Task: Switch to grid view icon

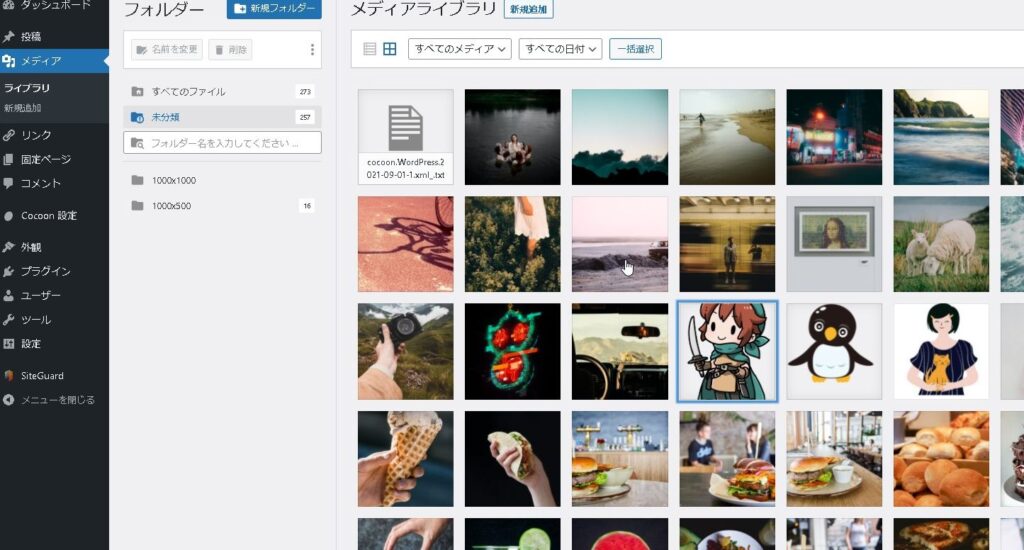Action: pyautogui.click(x=390, y=49)
